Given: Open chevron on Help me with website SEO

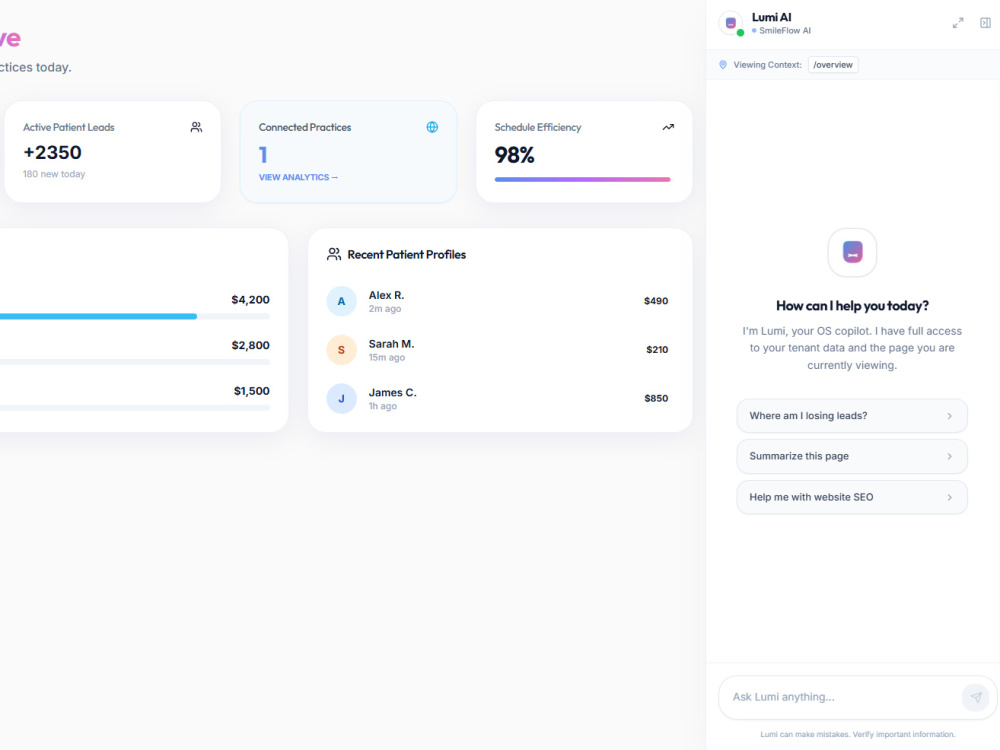Looking at the screenshot, I should 950,497.
